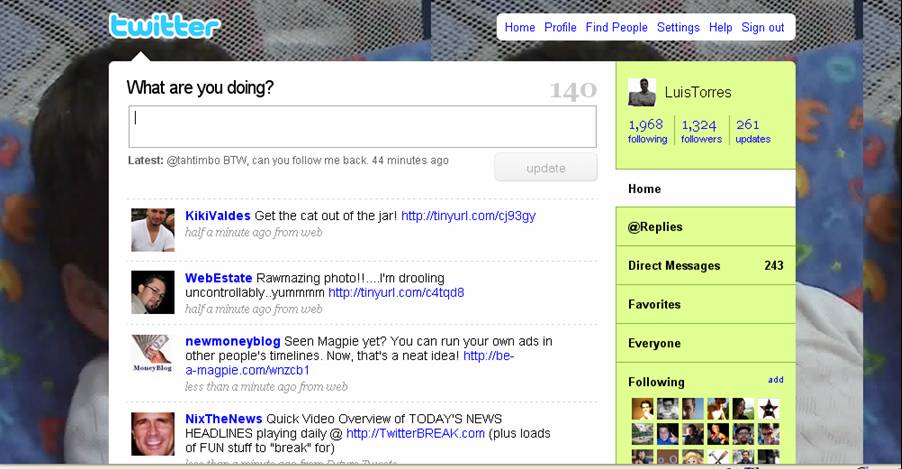
Task: Open WebEstate profile picture
Action: coord(152,292)
